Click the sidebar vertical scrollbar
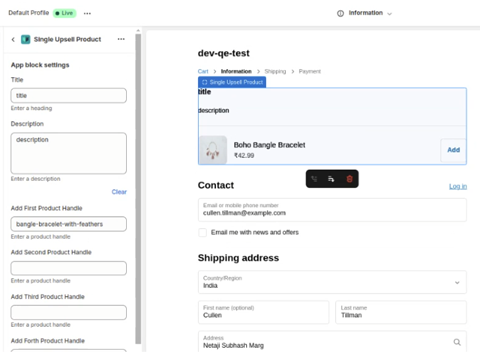The height and width of the screenshot is (360, 480). coord(138,188)
